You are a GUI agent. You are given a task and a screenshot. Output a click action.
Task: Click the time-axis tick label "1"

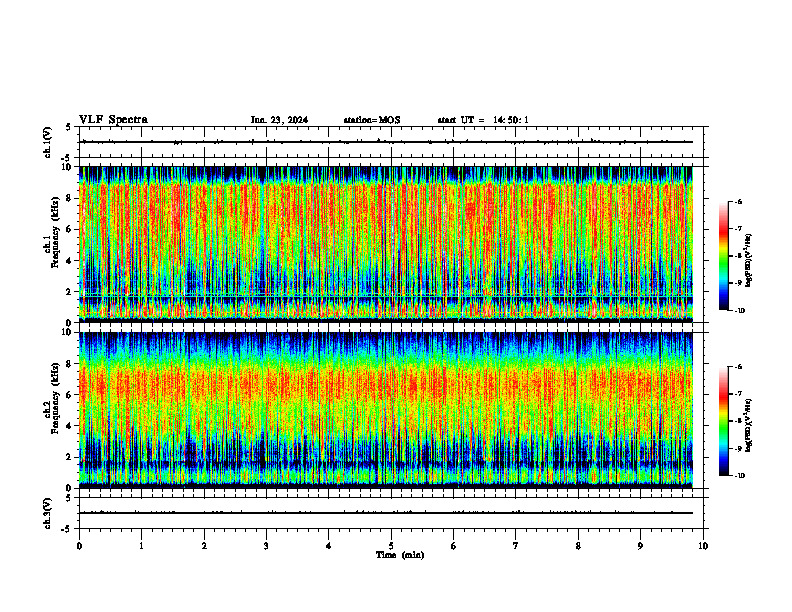(141, 546)
